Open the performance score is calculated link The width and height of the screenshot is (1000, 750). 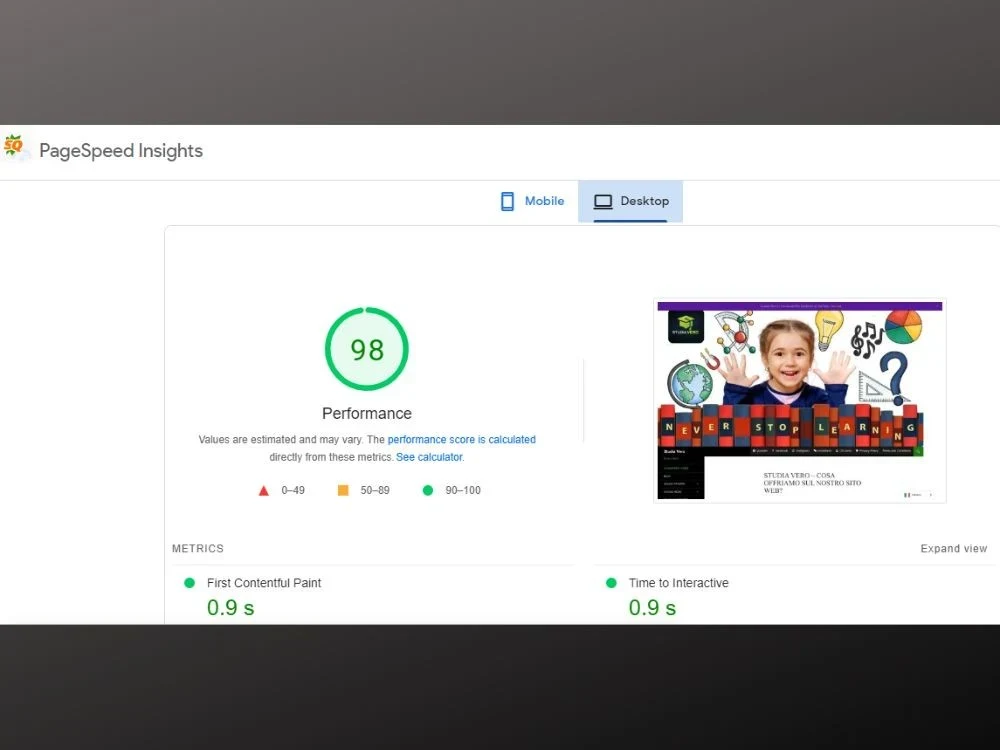[x=462, y=439]
